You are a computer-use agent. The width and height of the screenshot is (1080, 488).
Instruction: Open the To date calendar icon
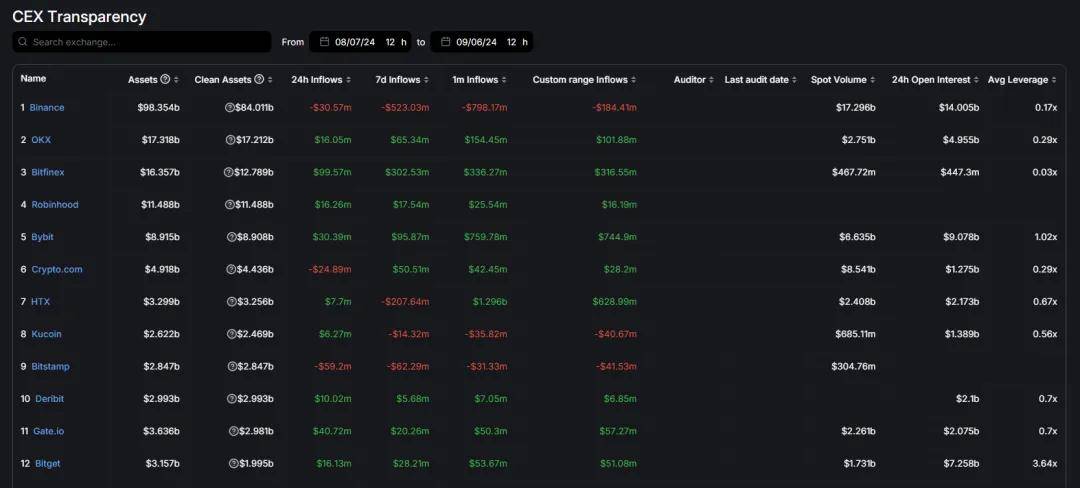pos(446,42)
